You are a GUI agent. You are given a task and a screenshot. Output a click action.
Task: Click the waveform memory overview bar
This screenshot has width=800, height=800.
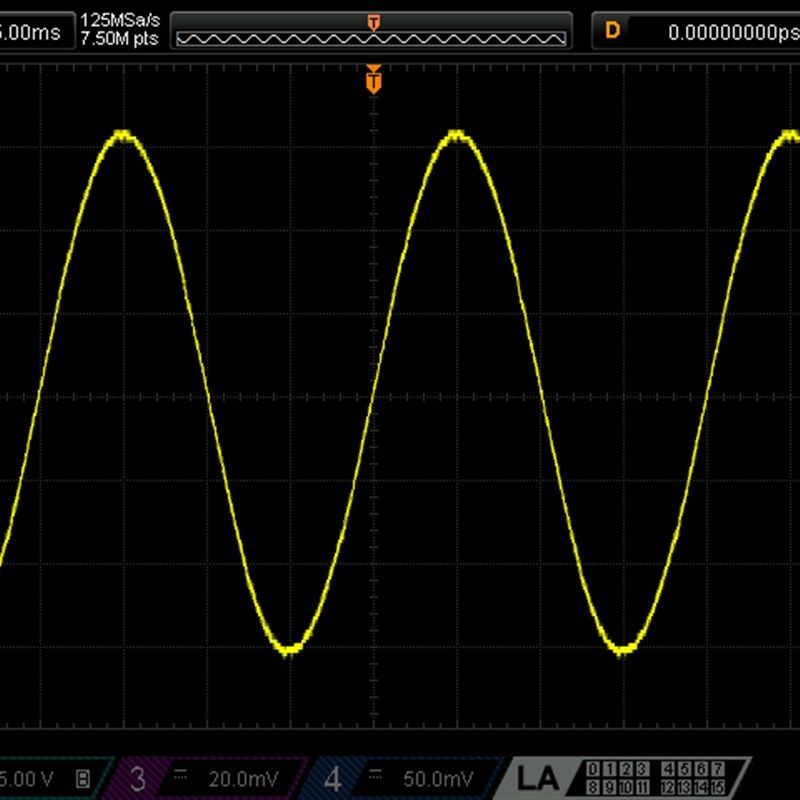click(371, 31)
